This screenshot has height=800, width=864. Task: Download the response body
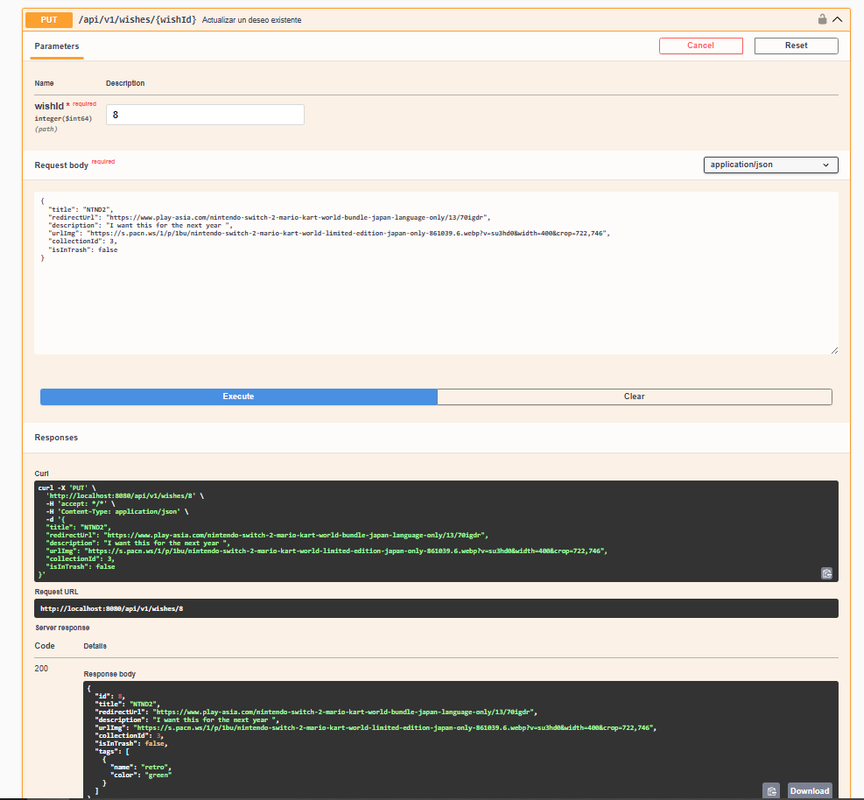(x=809, y=791)
